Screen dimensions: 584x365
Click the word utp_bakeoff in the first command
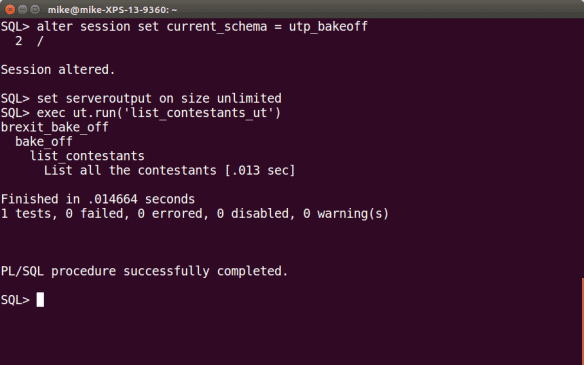328,27
